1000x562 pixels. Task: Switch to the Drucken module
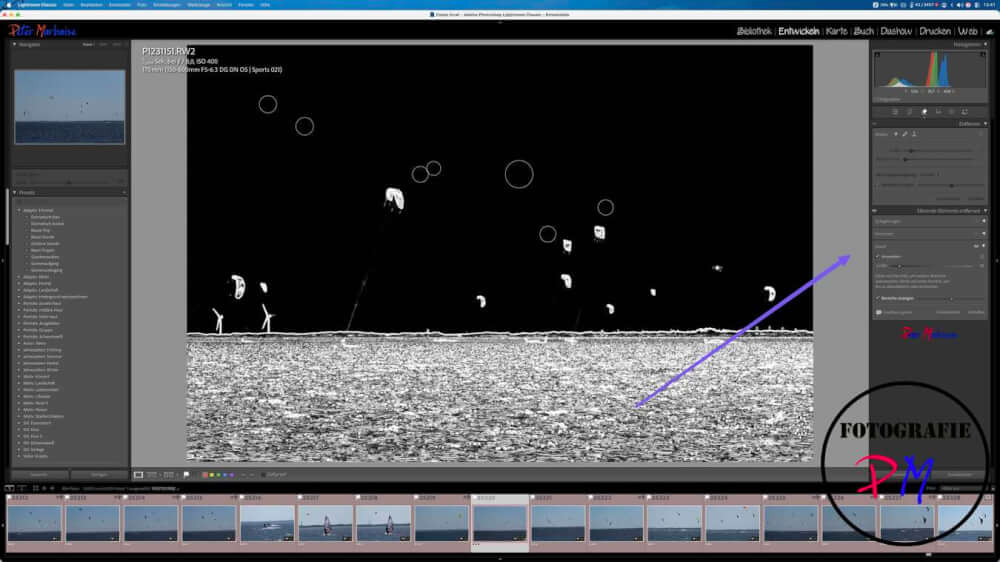935,31
